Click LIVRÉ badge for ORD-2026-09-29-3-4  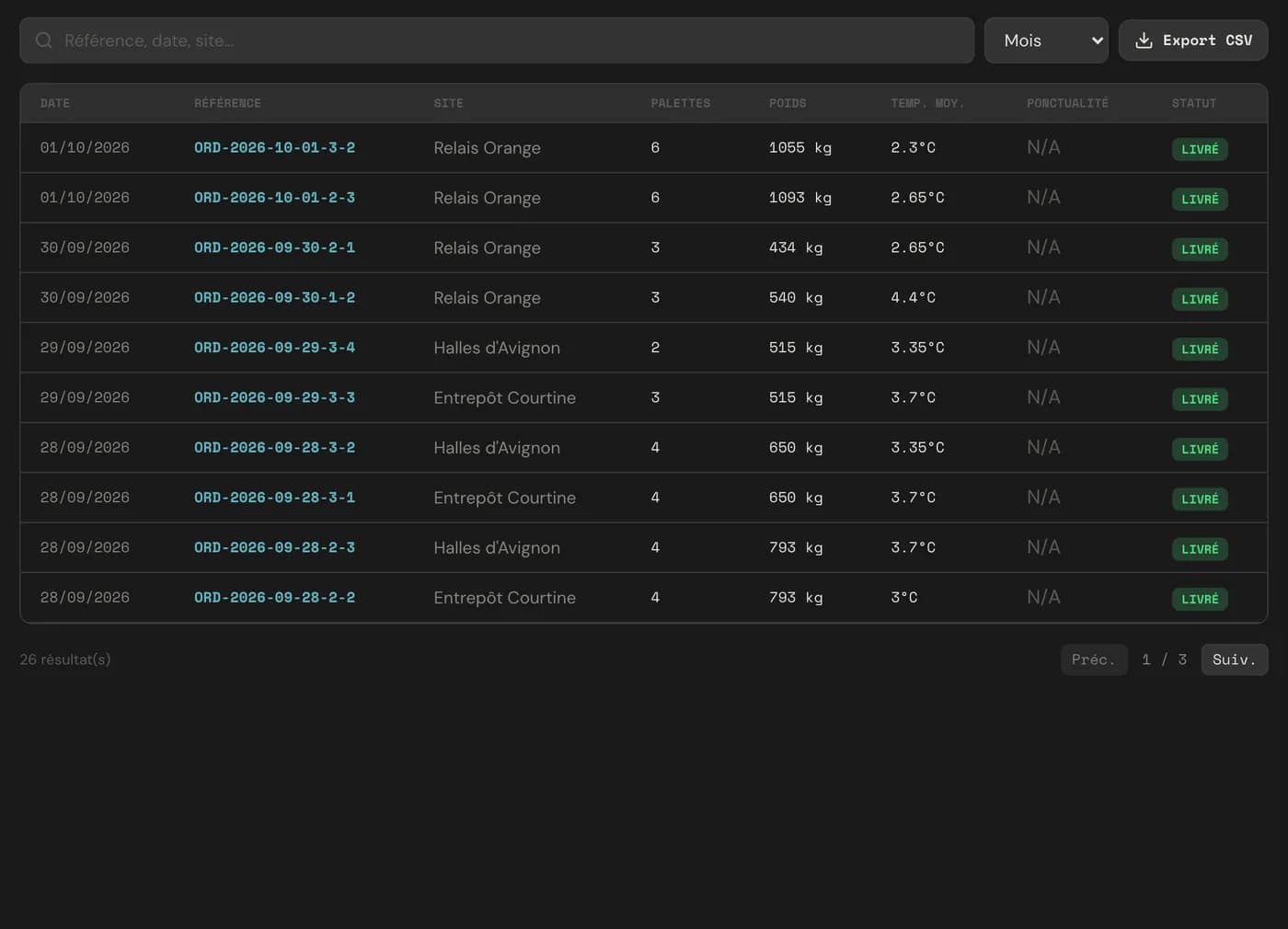(1200, 349)
